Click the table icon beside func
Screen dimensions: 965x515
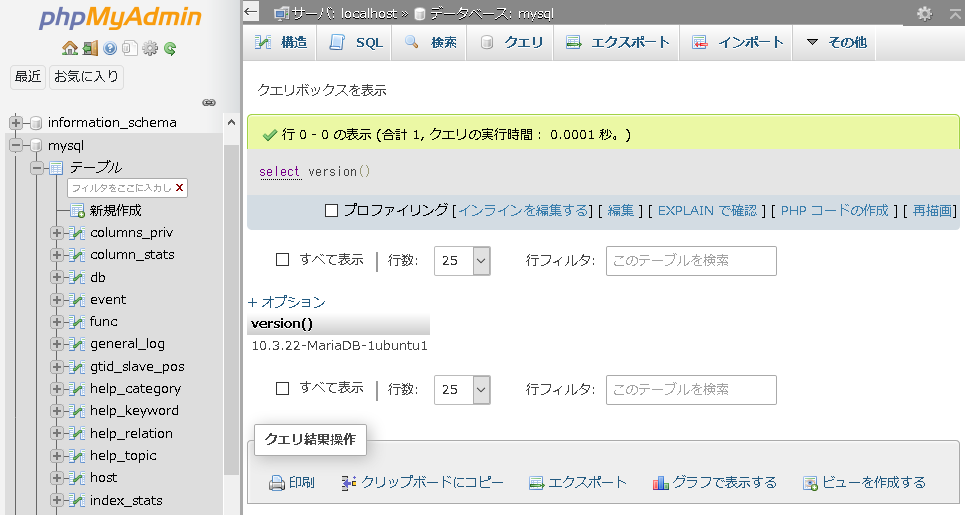point(78,322)
